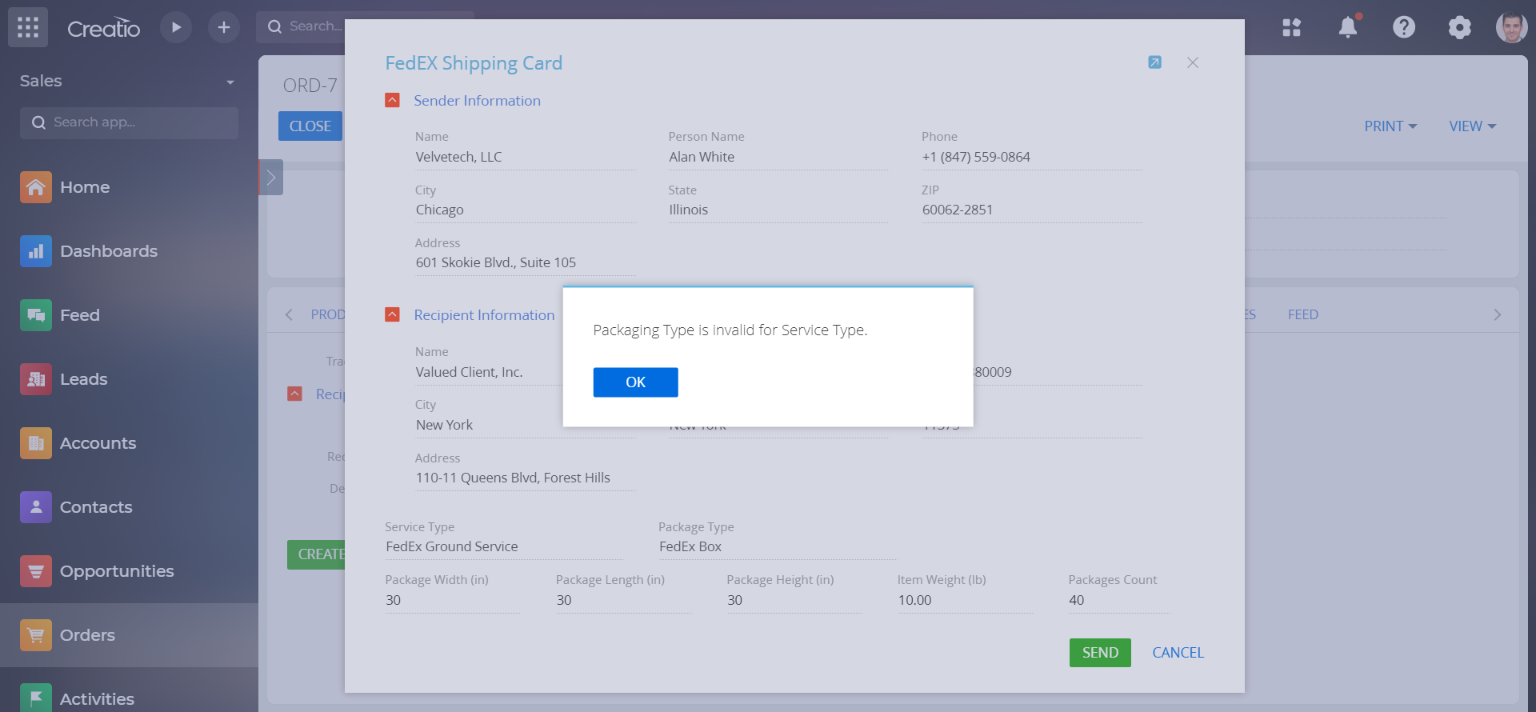Go to Home via its sidebar icon
This screenshot has height=712, width=1536.
point(36,187)
